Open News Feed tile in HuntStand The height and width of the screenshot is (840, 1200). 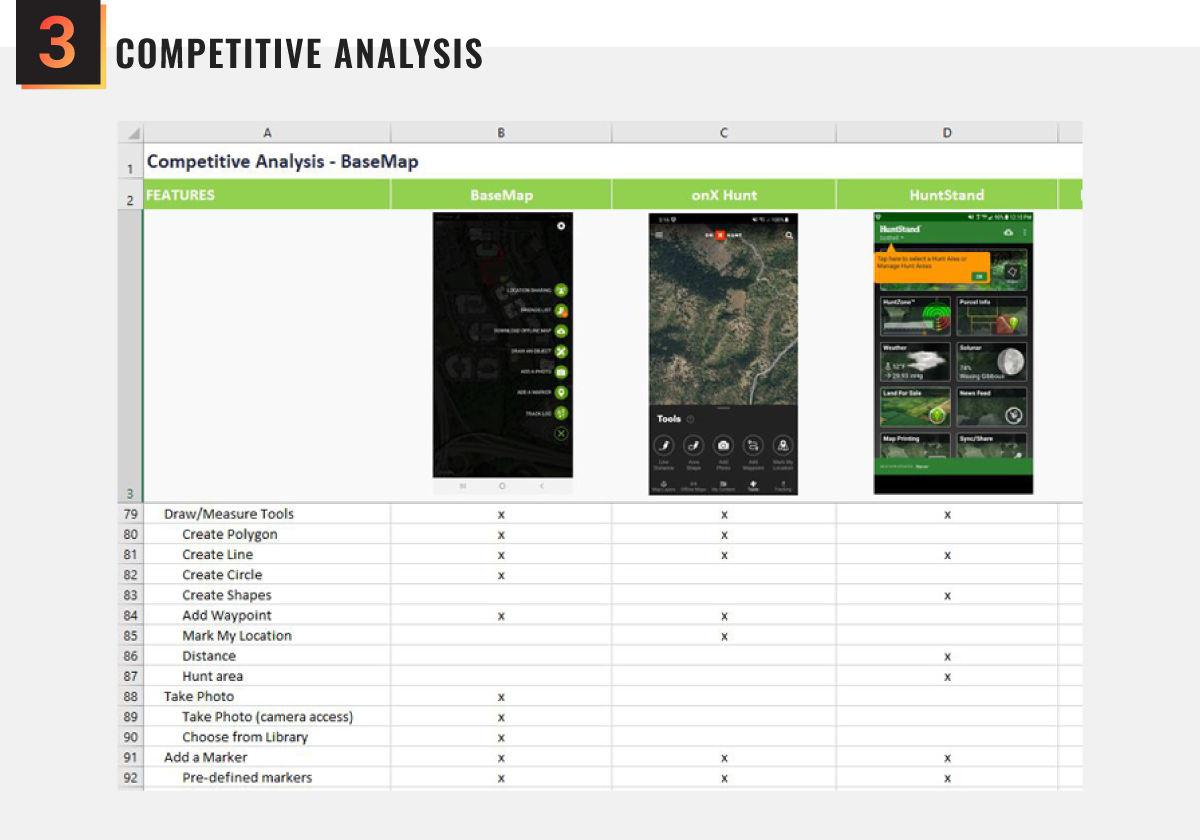coord(991,407)
